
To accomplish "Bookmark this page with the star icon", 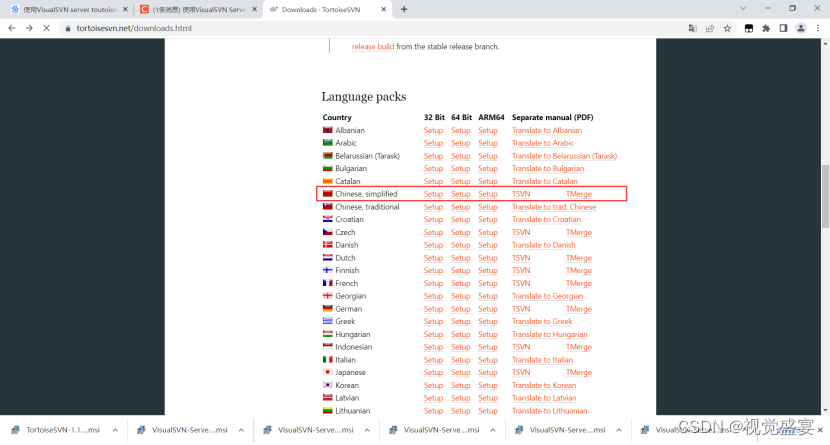I will [x=727, y=28].
